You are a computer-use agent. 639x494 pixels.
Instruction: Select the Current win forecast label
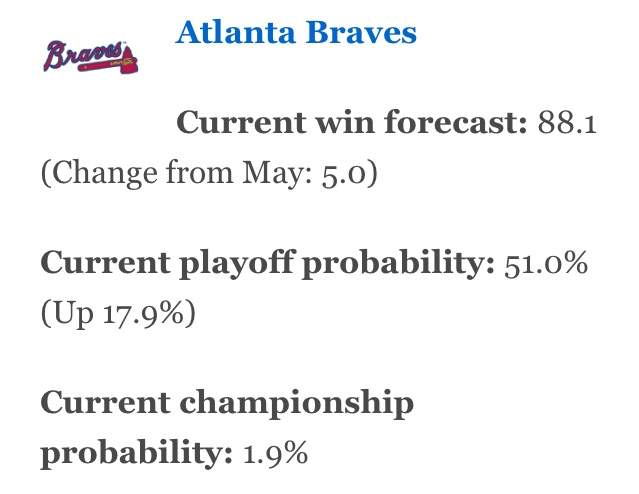352,122
